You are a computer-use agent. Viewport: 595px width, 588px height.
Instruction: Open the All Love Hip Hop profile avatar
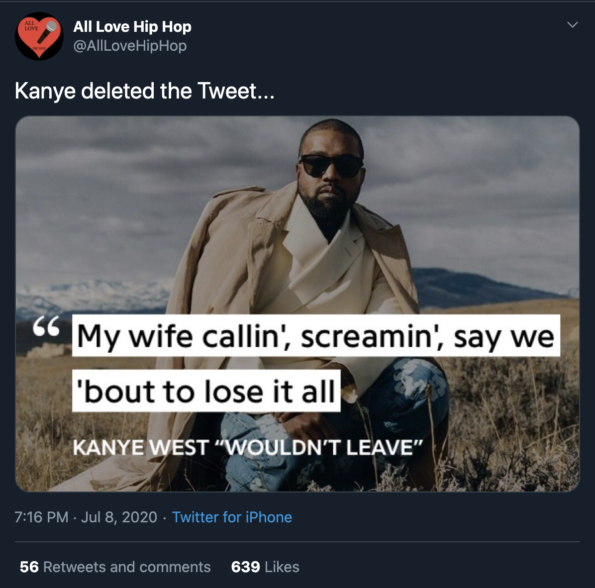(39, 36)
